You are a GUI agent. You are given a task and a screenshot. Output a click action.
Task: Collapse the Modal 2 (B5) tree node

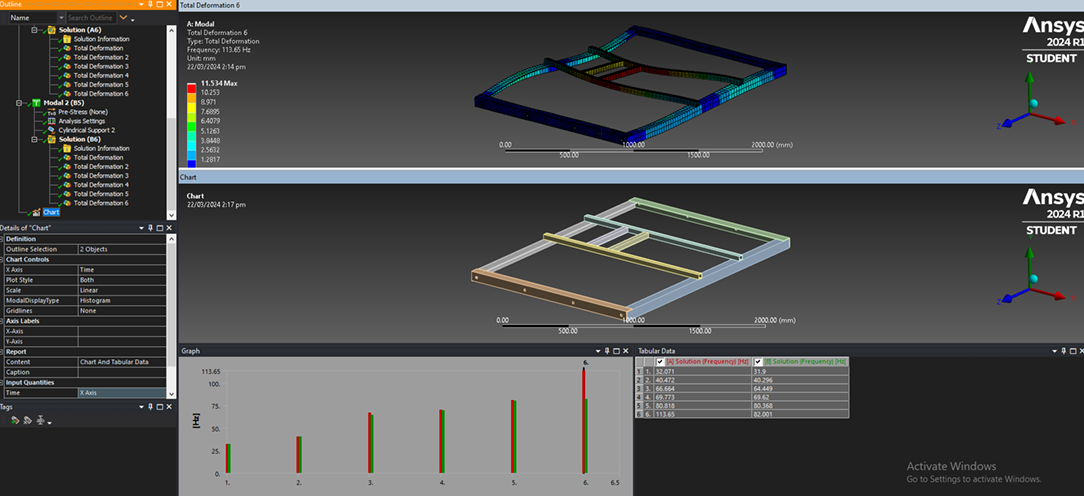coord(18,103)
